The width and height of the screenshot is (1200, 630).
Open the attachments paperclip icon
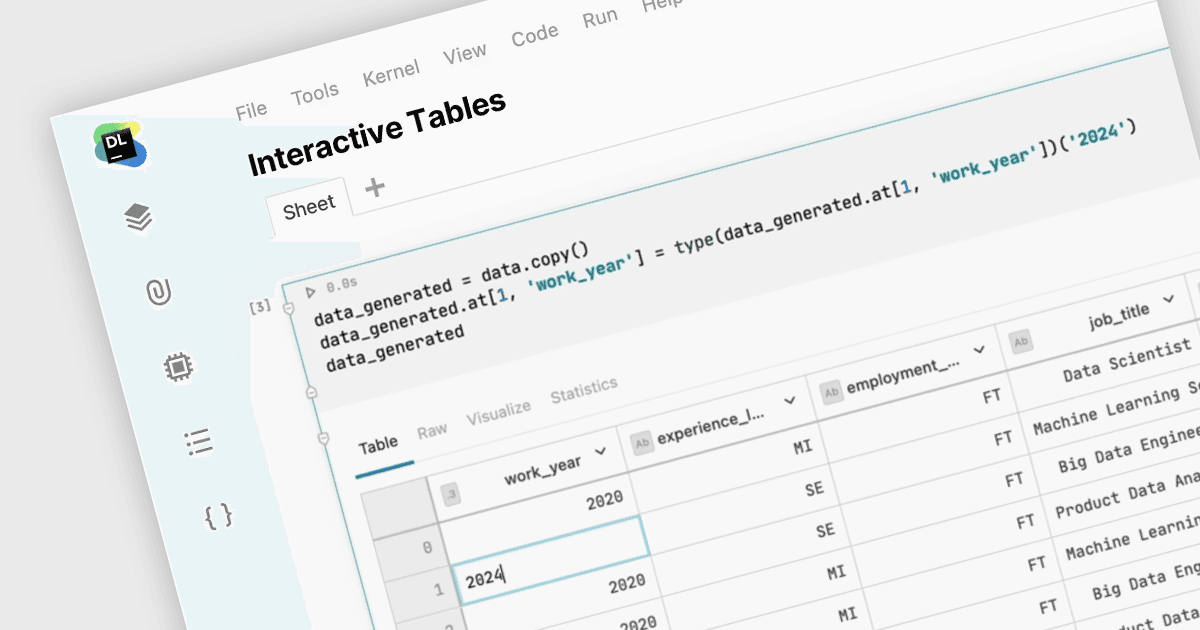click(x=157, y=293)
